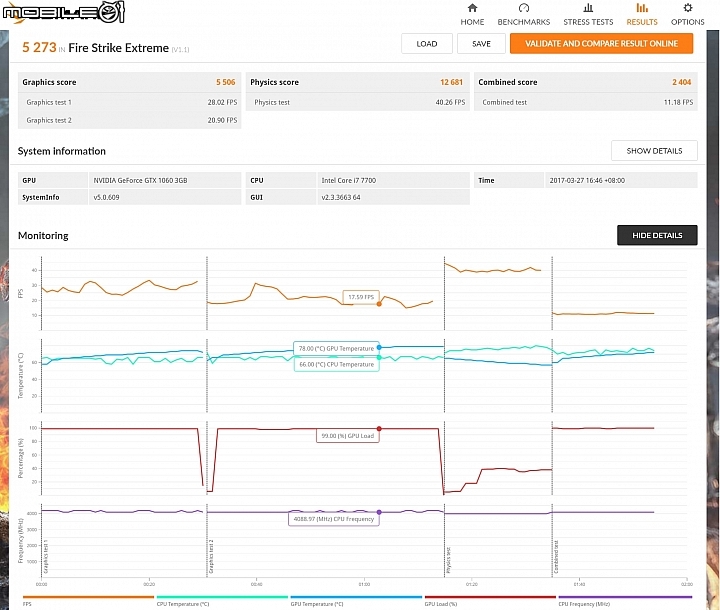Toggle CPU Temperature legend entry
This screenshot has height=610, width=720.
pos(222,601)
